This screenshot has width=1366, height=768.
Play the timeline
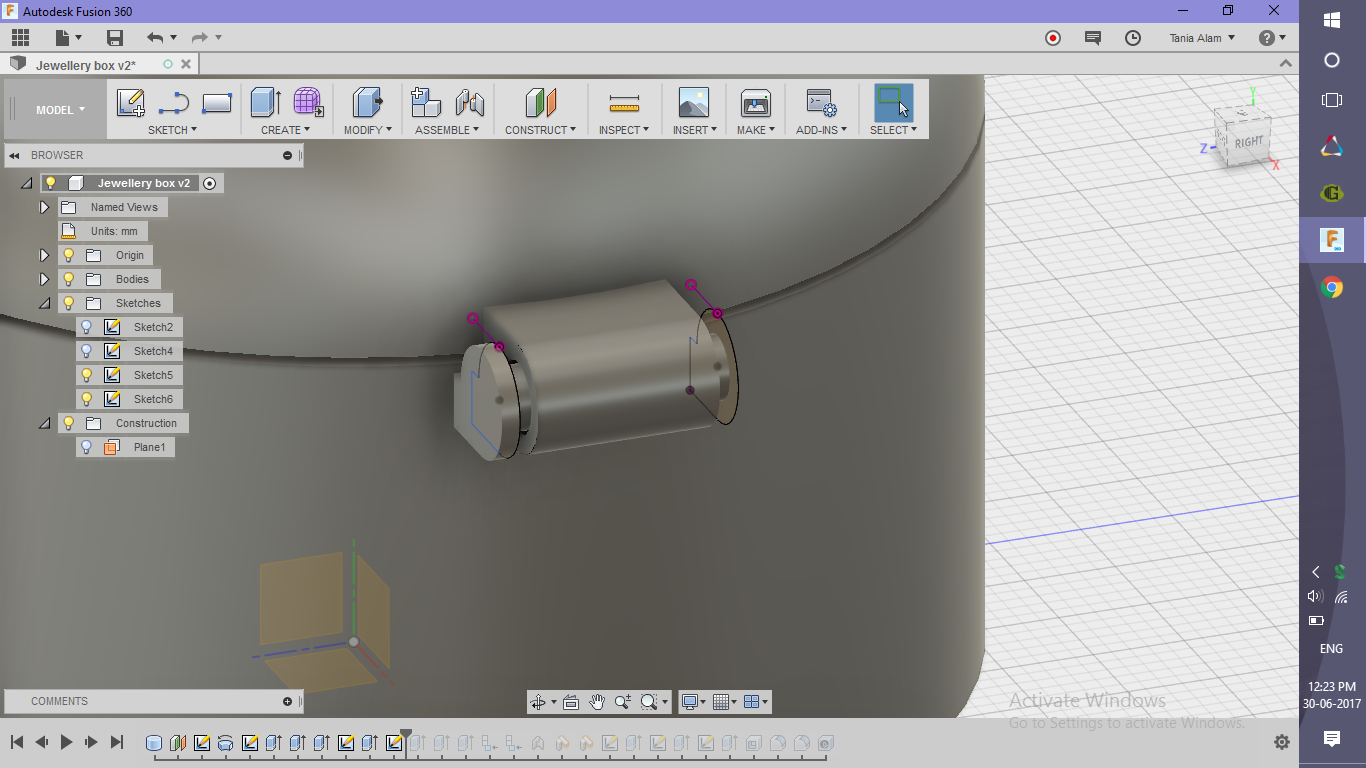tap(67, 742)
